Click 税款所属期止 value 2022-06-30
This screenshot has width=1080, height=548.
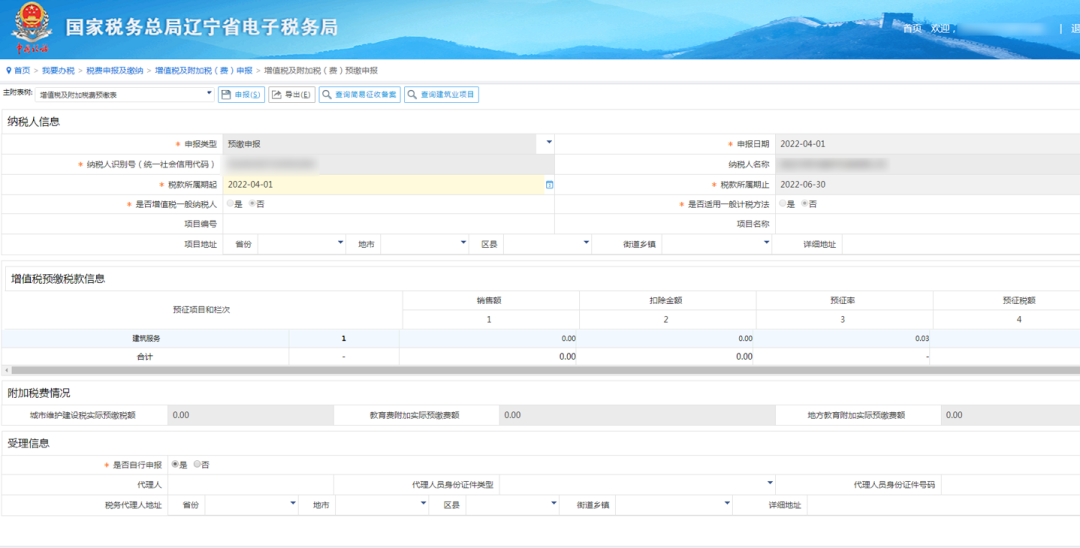[802, 185]
